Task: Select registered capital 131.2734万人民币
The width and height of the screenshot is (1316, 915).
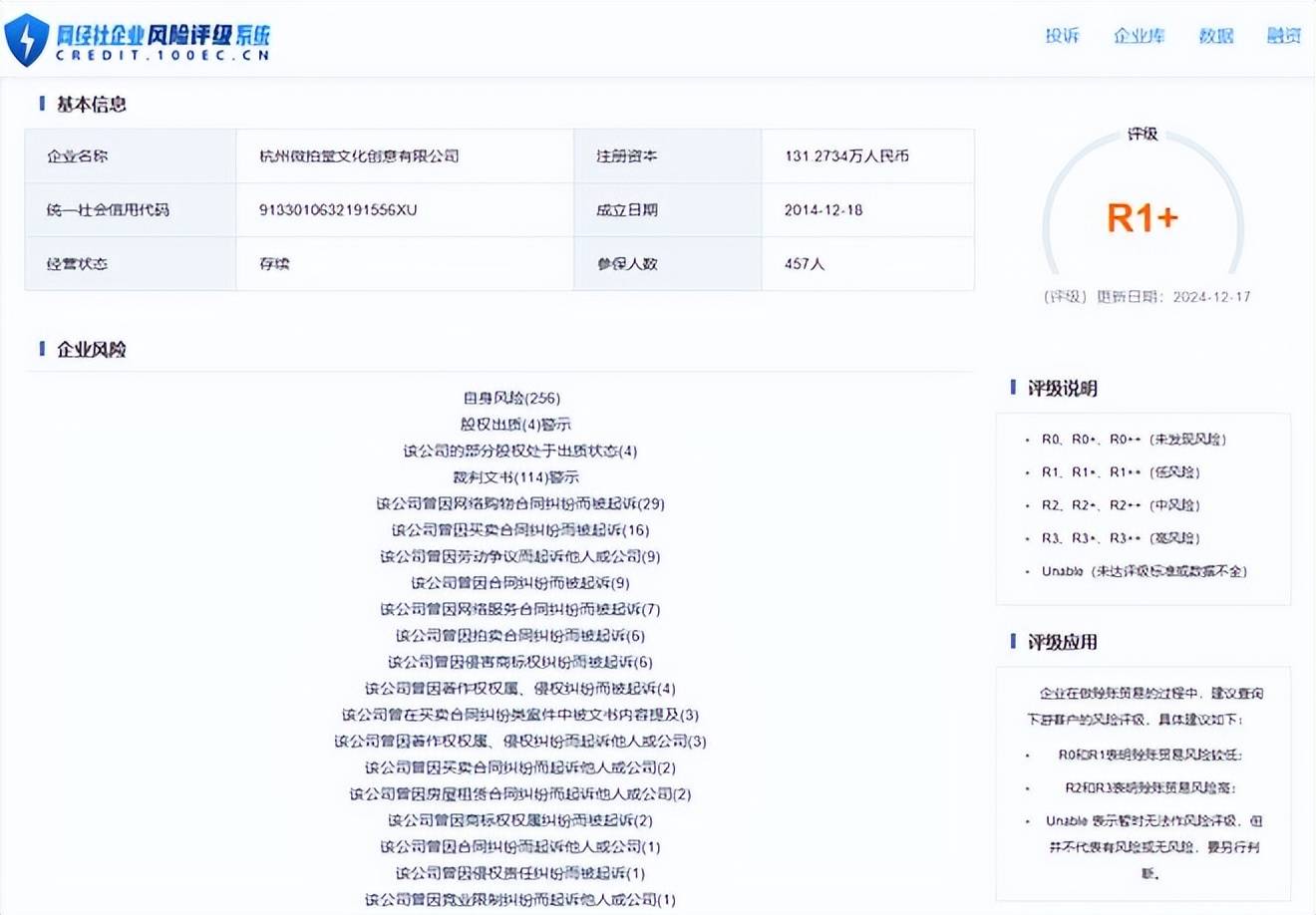Action: [x=846, y=156]
